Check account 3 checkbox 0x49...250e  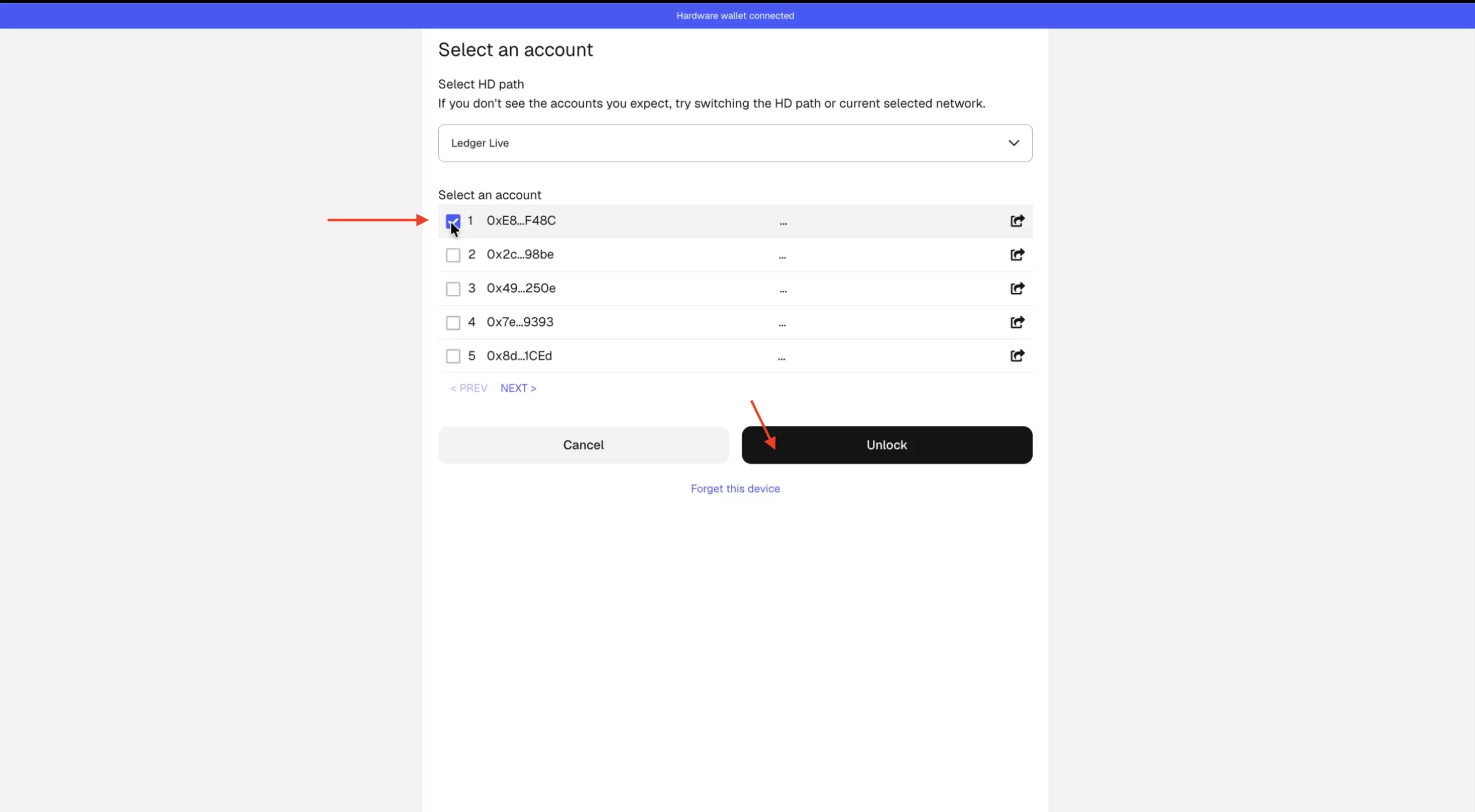pos(453,288)
